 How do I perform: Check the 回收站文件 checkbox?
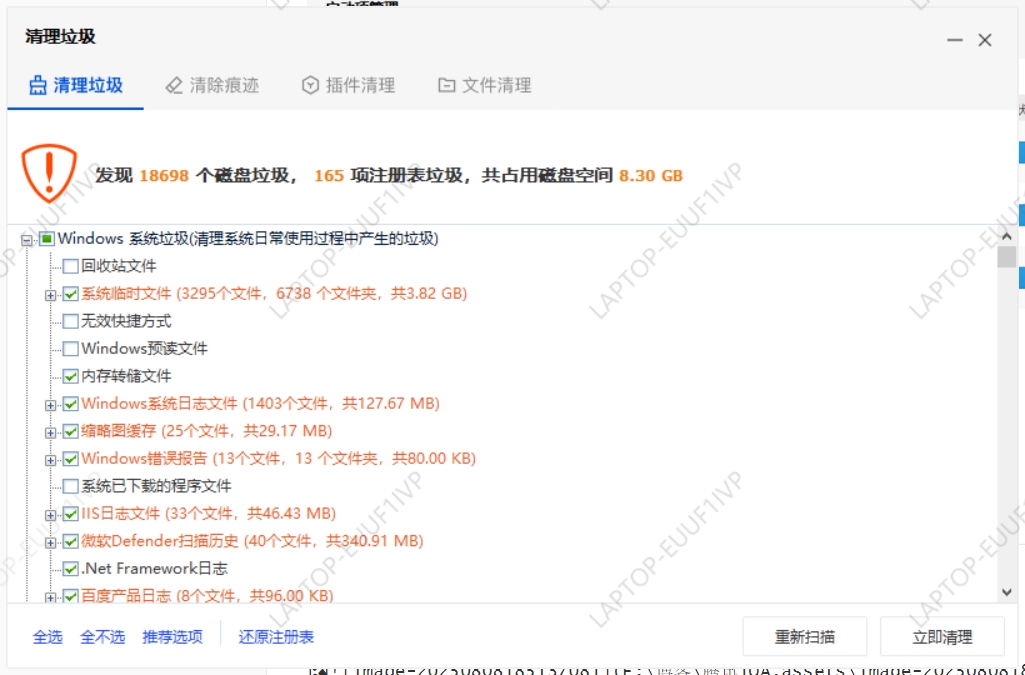[x=71, y=267]
